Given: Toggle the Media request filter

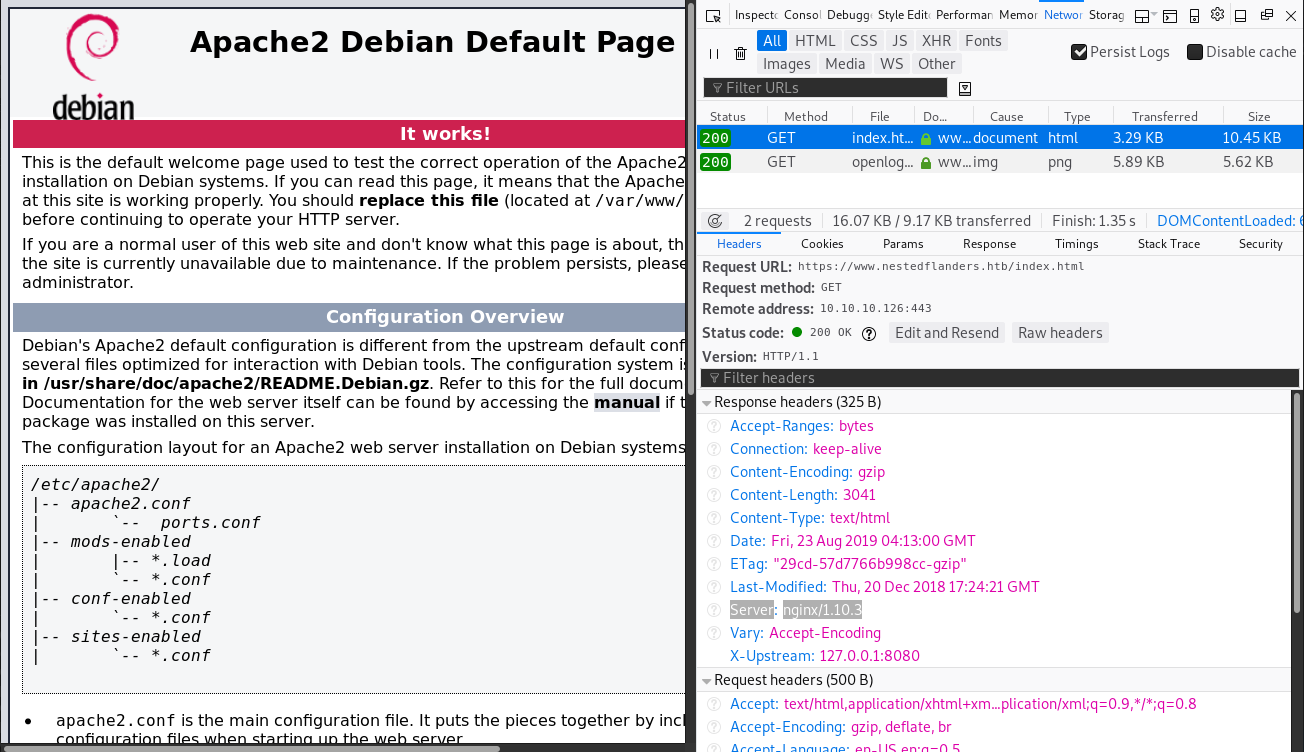Looking at the screenshot, I should 845,64.
